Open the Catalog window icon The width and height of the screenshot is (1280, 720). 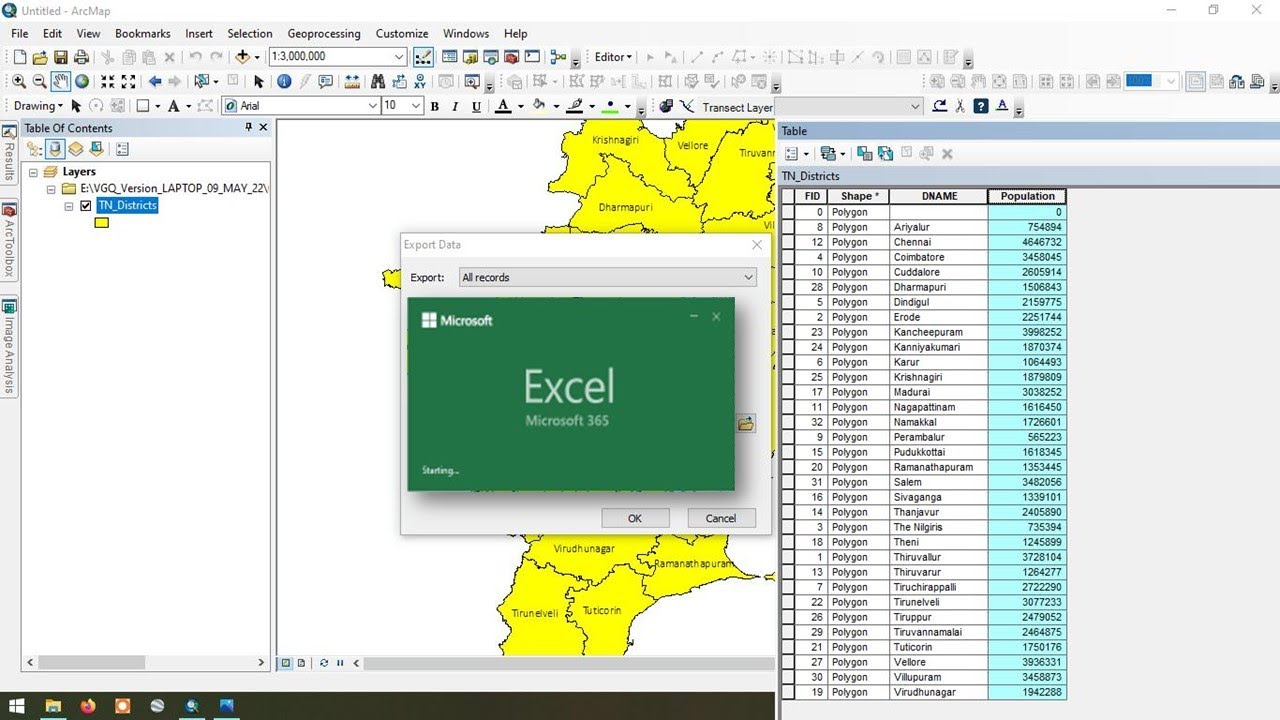tap(470, 57)
